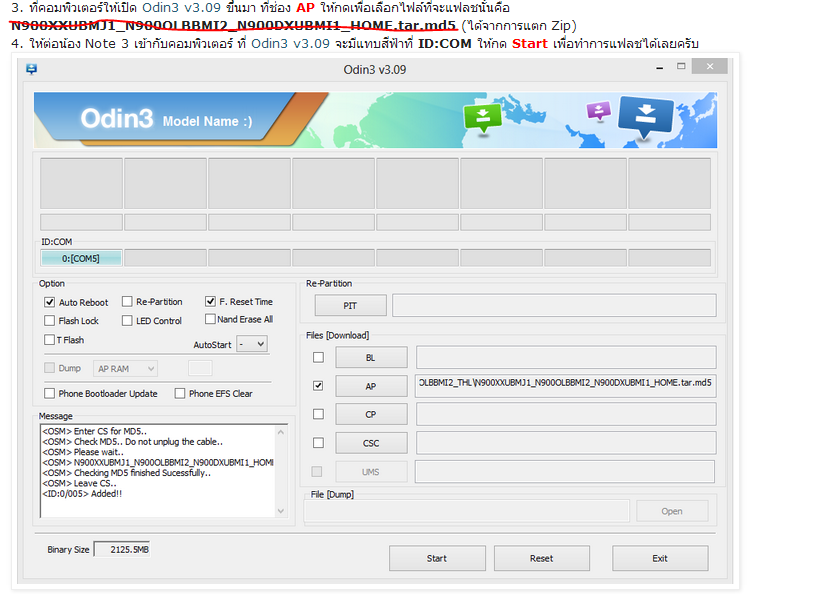Image resolution: width=813 pixels, height=594 pixels.
Task: Click '<OSM> Enter CS for MD5..' log line
Action: pos(94,431)
